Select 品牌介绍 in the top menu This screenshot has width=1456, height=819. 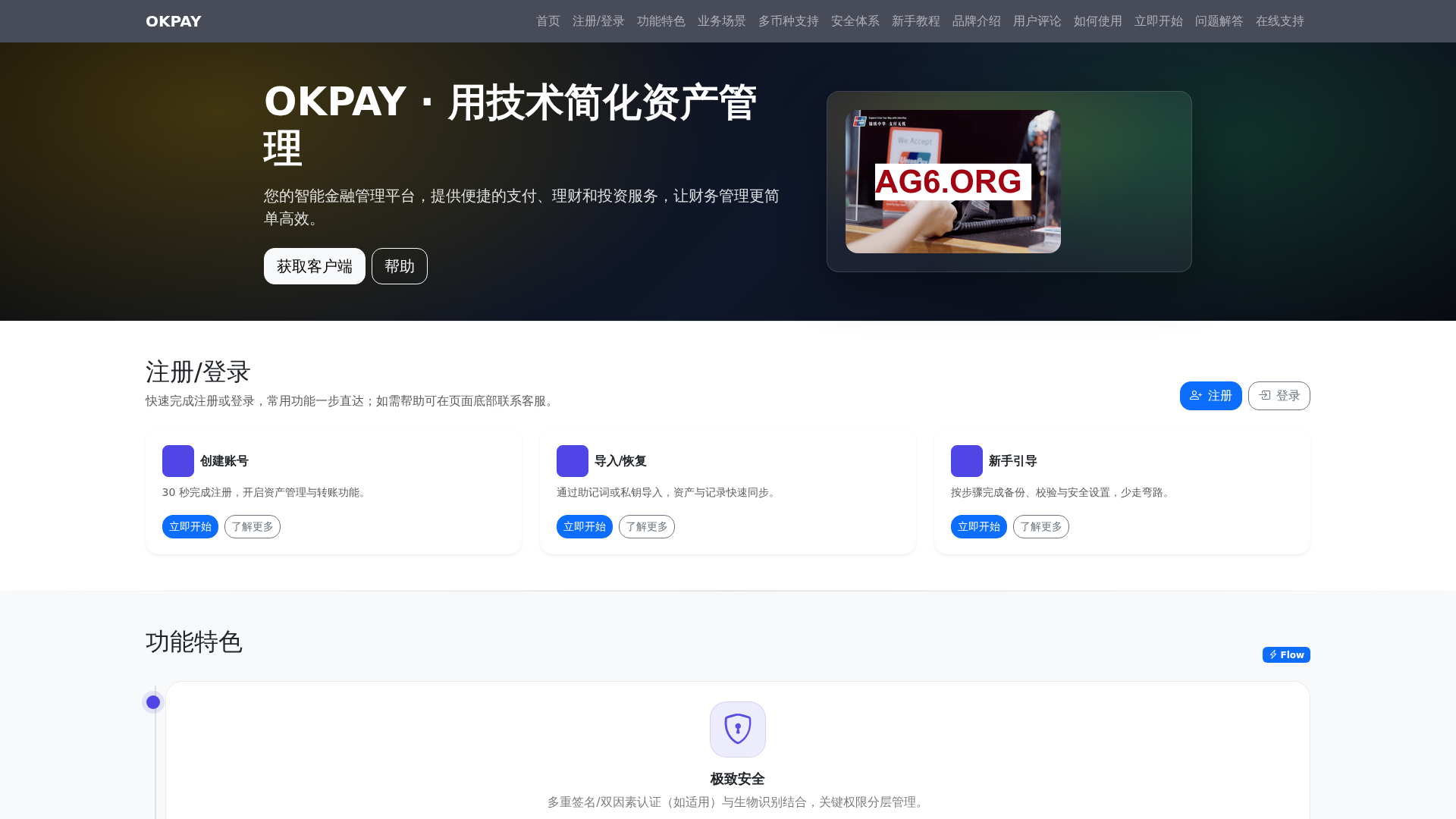point(976,21)
